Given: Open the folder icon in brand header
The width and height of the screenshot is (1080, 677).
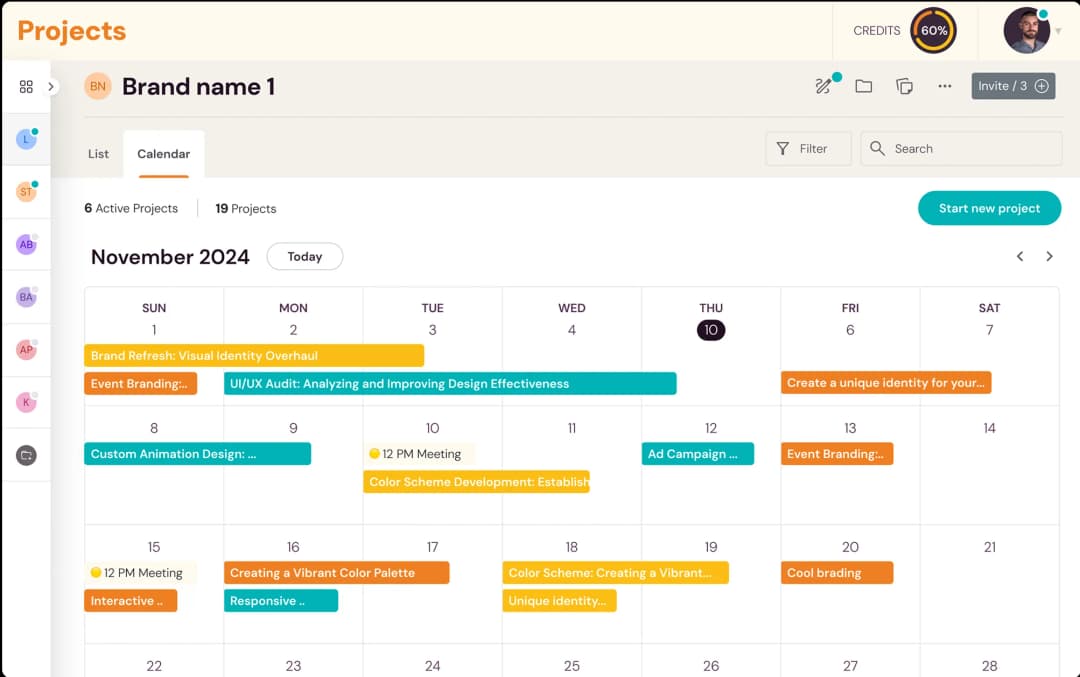Looking at the screenshot, I should (864, 86).
